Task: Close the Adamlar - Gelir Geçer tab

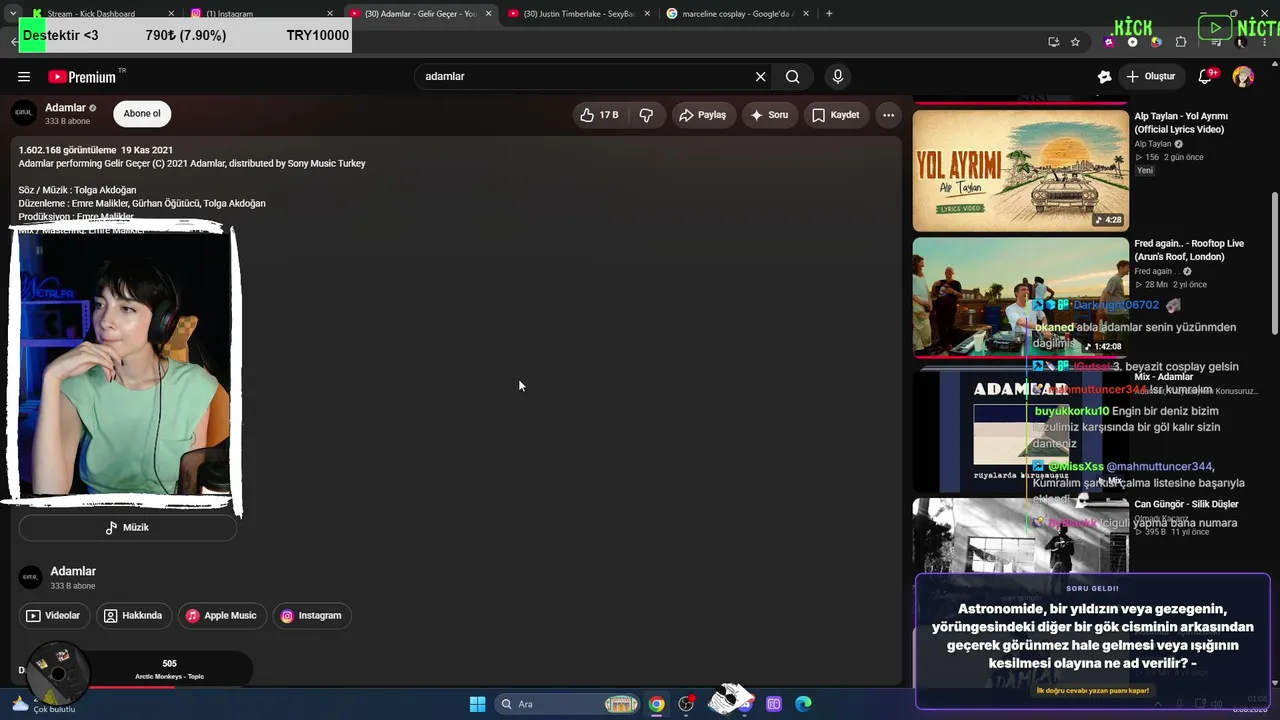Action: [488, 14]
